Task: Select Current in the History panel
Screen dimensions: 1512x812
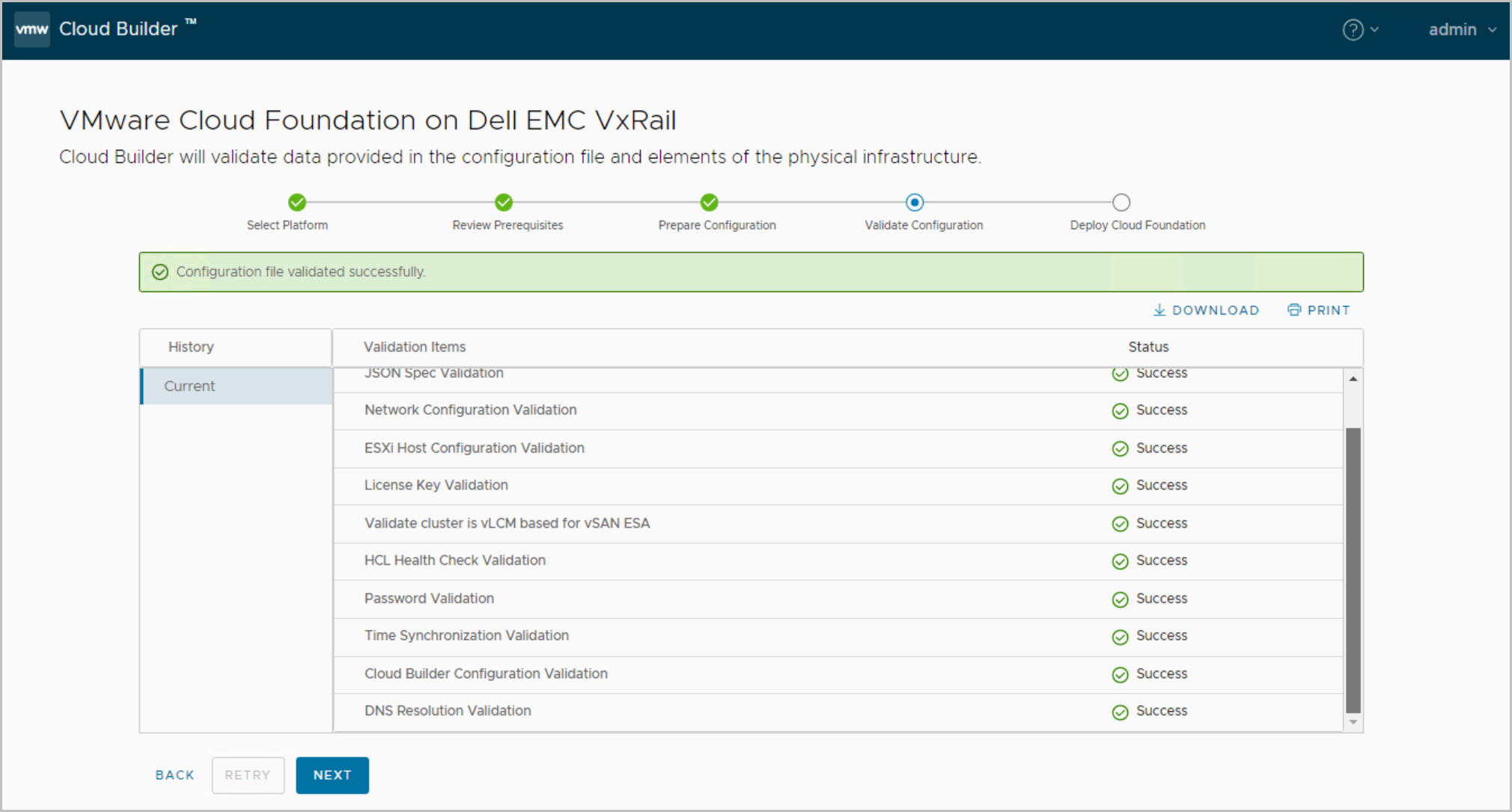Action: point(190,386)
